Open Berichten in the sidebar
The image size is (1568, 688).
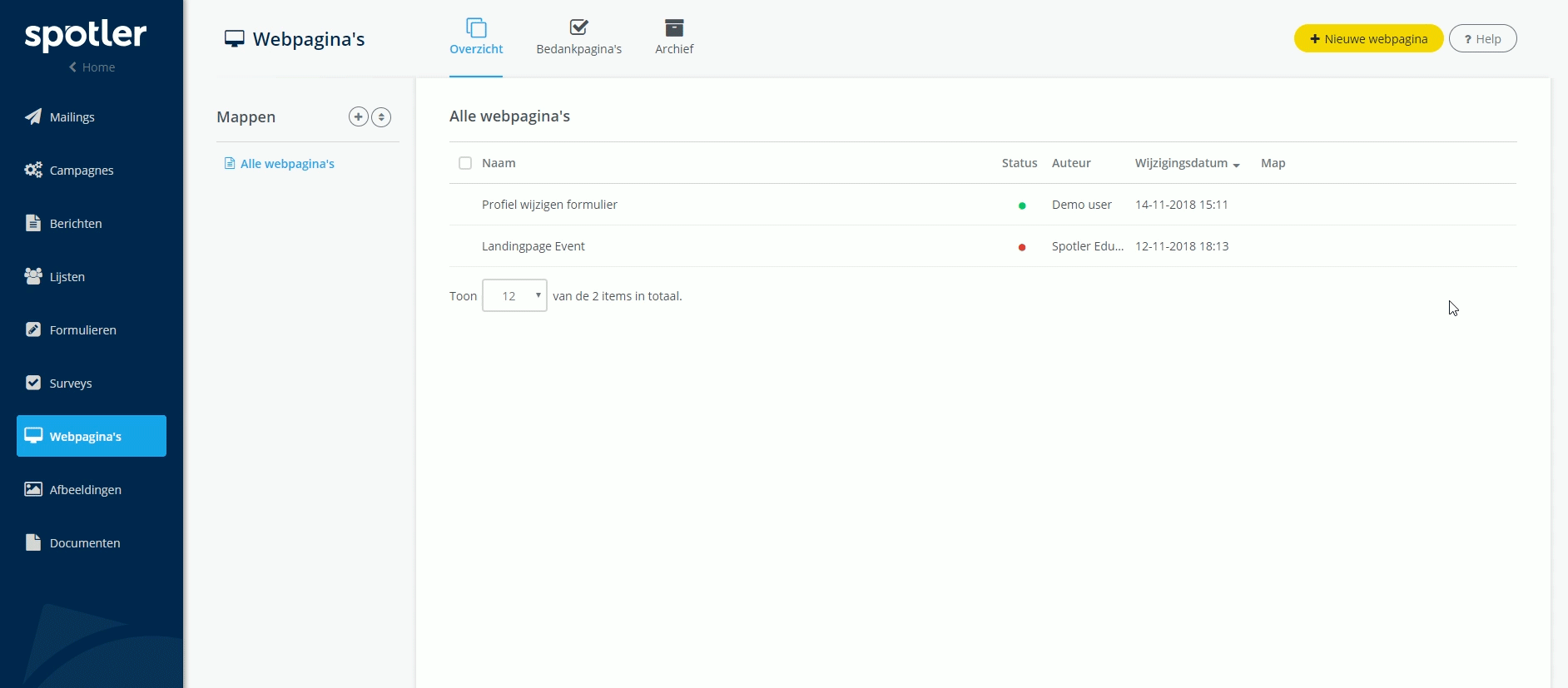(92, 223)
